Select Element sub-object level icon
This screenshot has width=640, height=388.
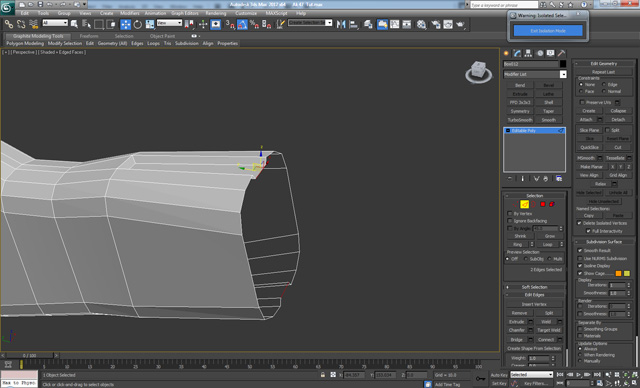click(x=552, y=204)
